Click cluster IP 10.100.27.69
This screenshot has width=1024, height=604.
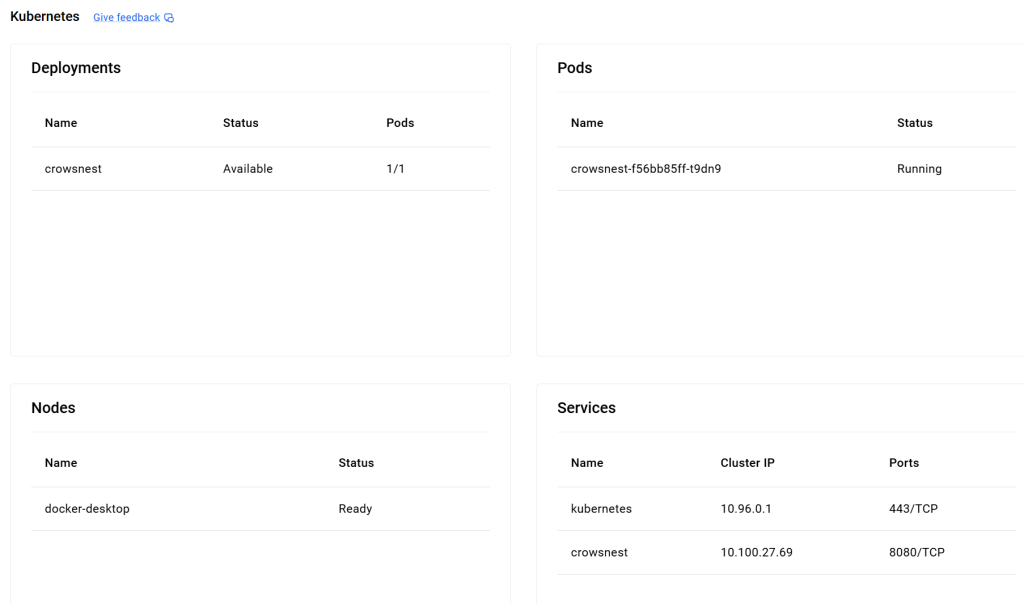pyautogui.click(x=756, y=552)
